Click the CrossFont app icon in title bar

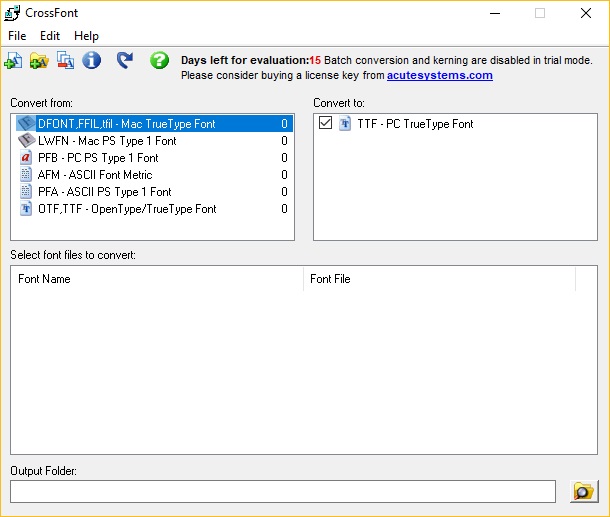[12, 13]
